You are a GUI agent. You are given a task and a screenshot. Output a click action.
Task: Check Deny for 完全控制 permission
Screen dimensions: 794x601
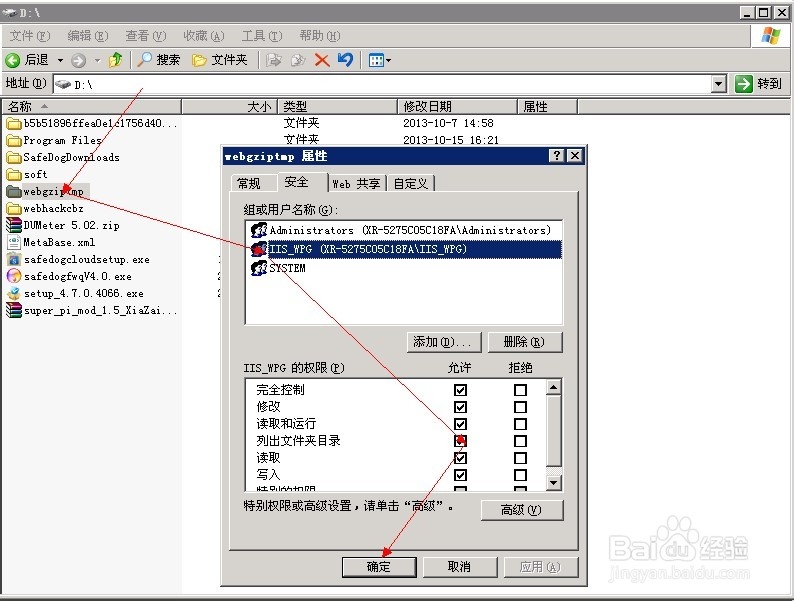coord(520,390)
